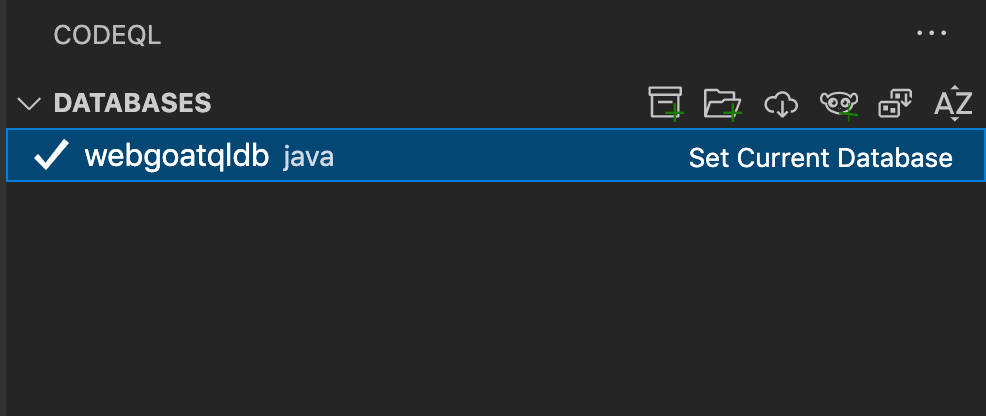Add database from folder icon
The height and width of the screenshot is (416, 986).
(x=721, y=103)
